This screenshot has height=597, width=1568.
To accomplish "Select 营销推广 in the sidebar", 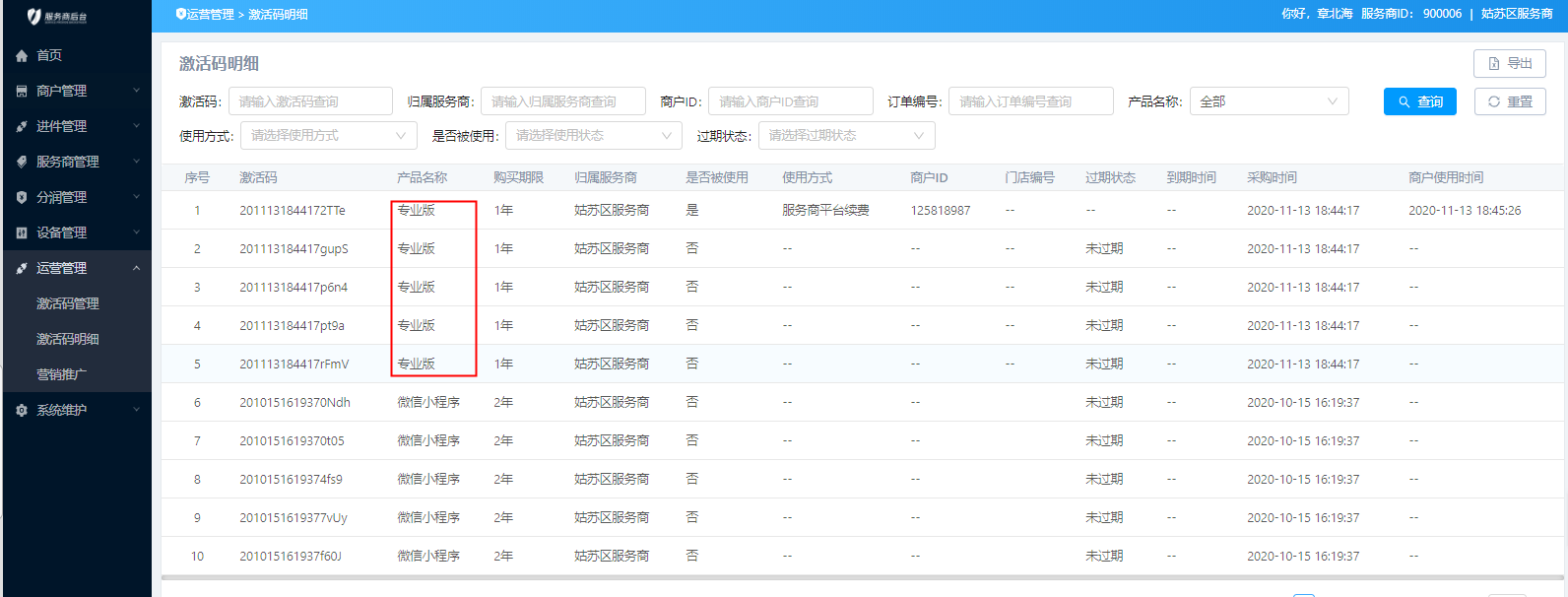I will pos(62,375).
